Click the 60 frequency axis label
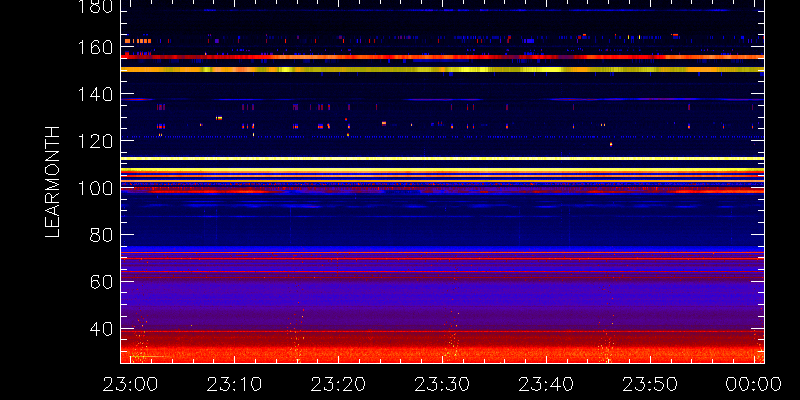 pyautogui.click(x=101, y=282)
